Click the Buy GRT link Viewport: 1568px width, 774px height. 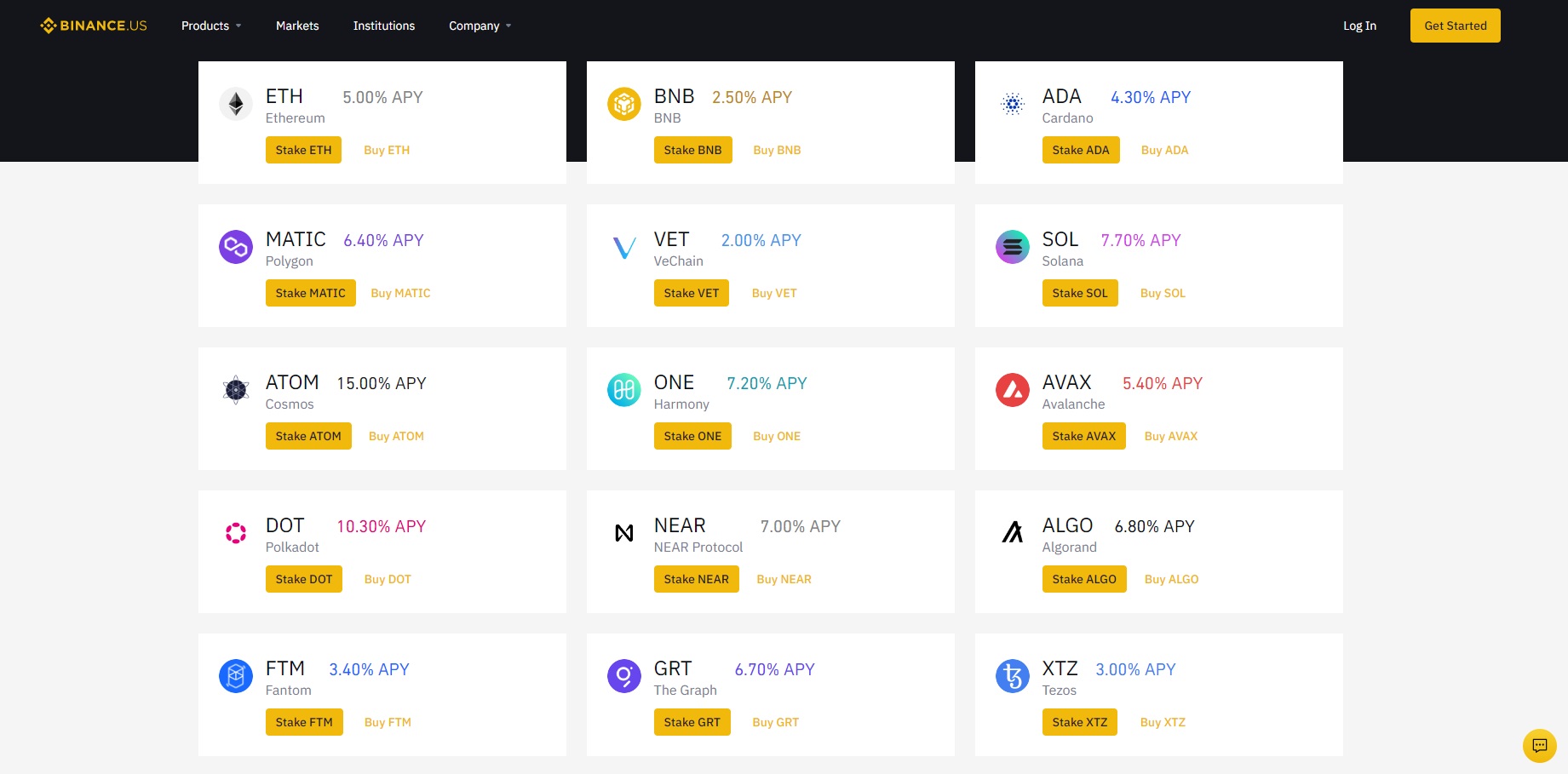pyautogui.click(x=776, y=722)
